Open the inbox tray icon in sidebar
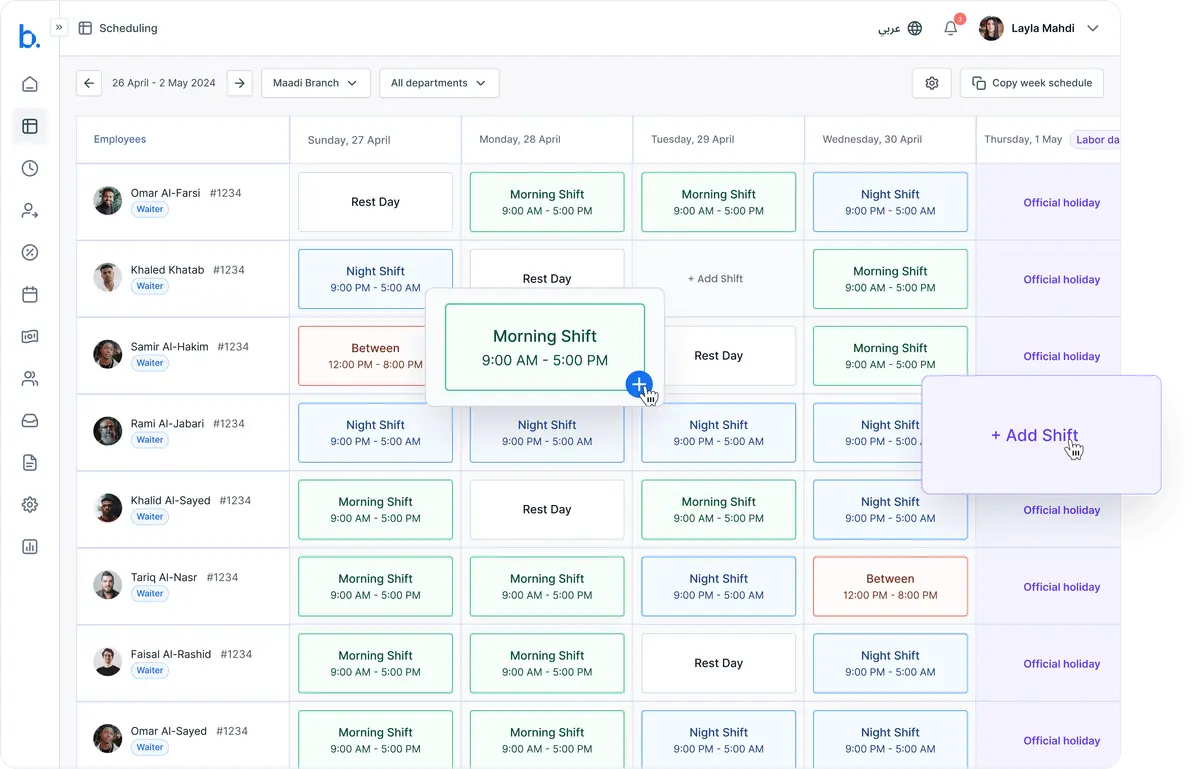 point(30,421)
